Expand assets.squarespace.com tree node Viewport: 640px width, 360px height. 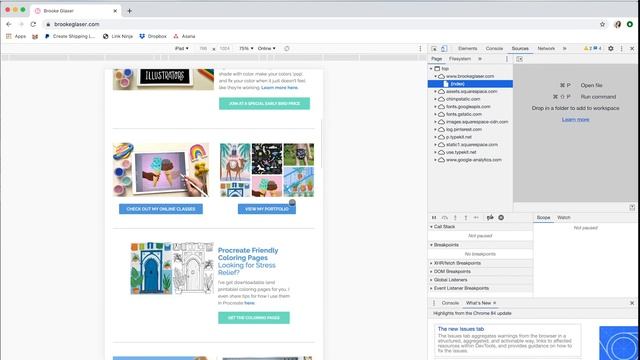[x=436, y=91]
